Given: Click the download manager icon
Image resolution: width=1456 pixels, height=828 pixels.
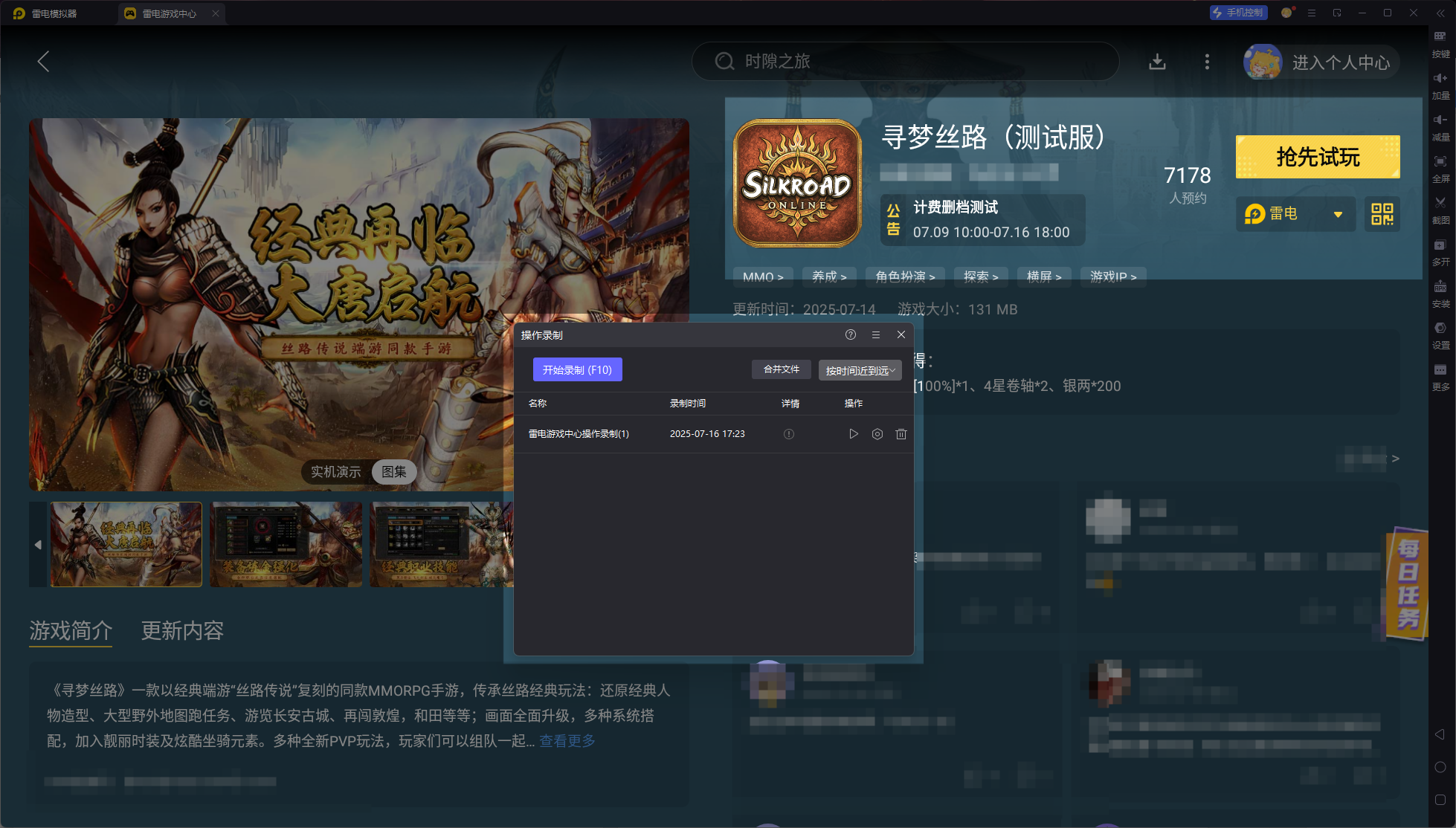Looking at the screenshot, I should tap(1157, 62).
